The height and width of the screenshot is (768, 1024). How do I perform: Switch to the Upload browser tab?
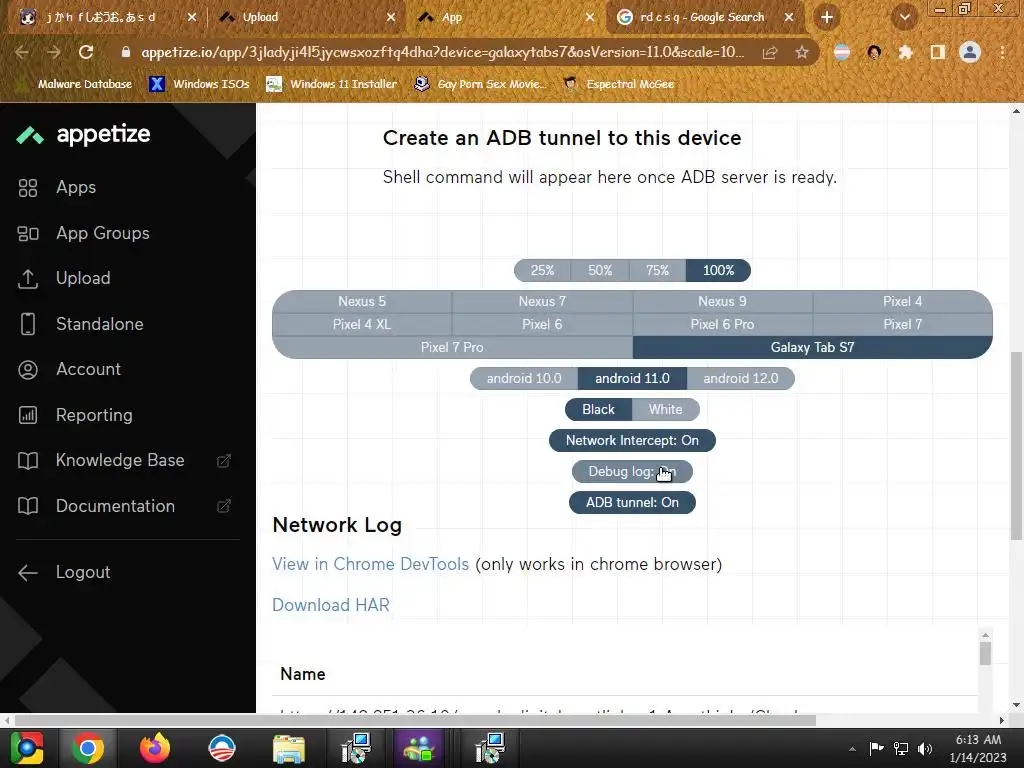pos(307,18)
